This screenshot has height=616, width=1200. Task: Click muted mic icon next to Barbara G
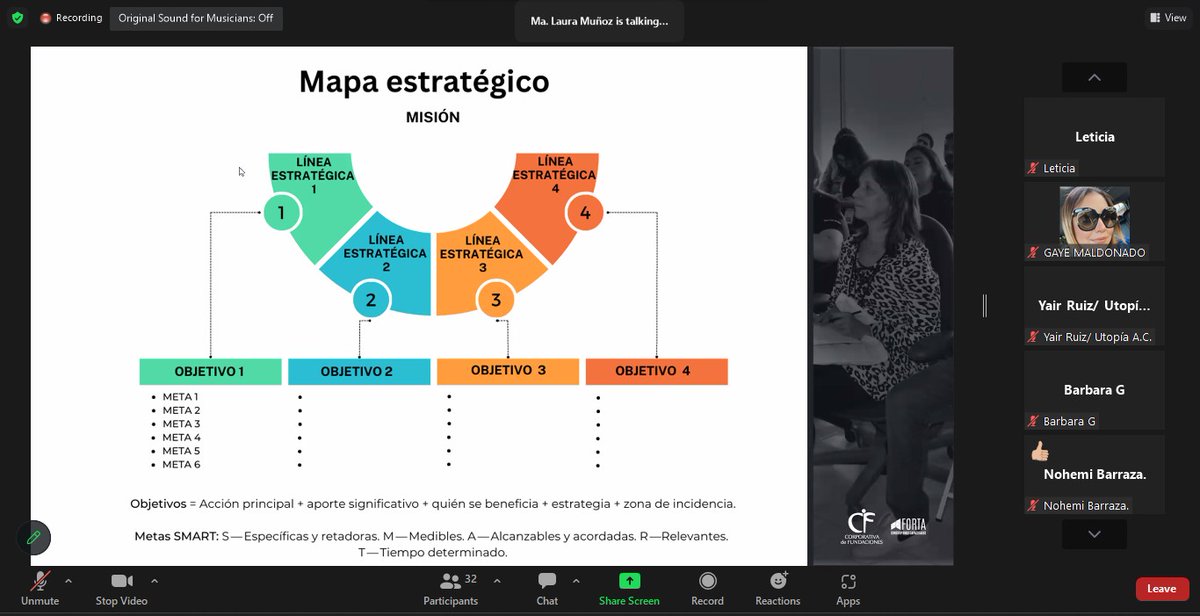click(1033, 421)
